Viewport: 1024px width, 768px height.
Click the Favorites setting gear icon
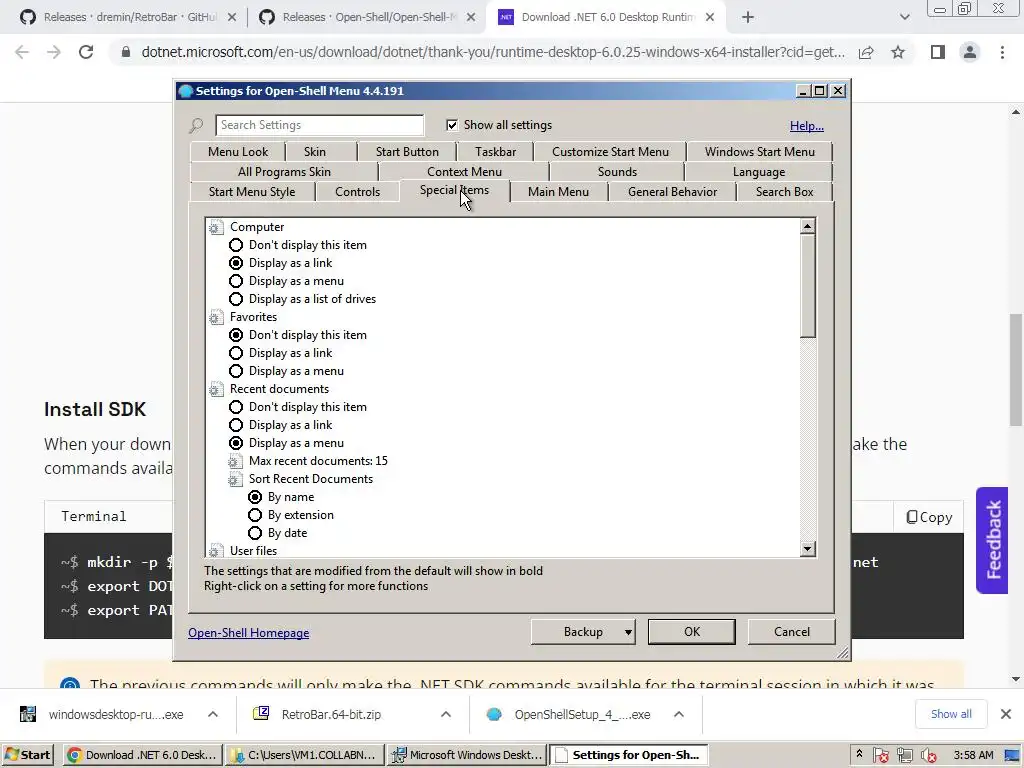216,317
